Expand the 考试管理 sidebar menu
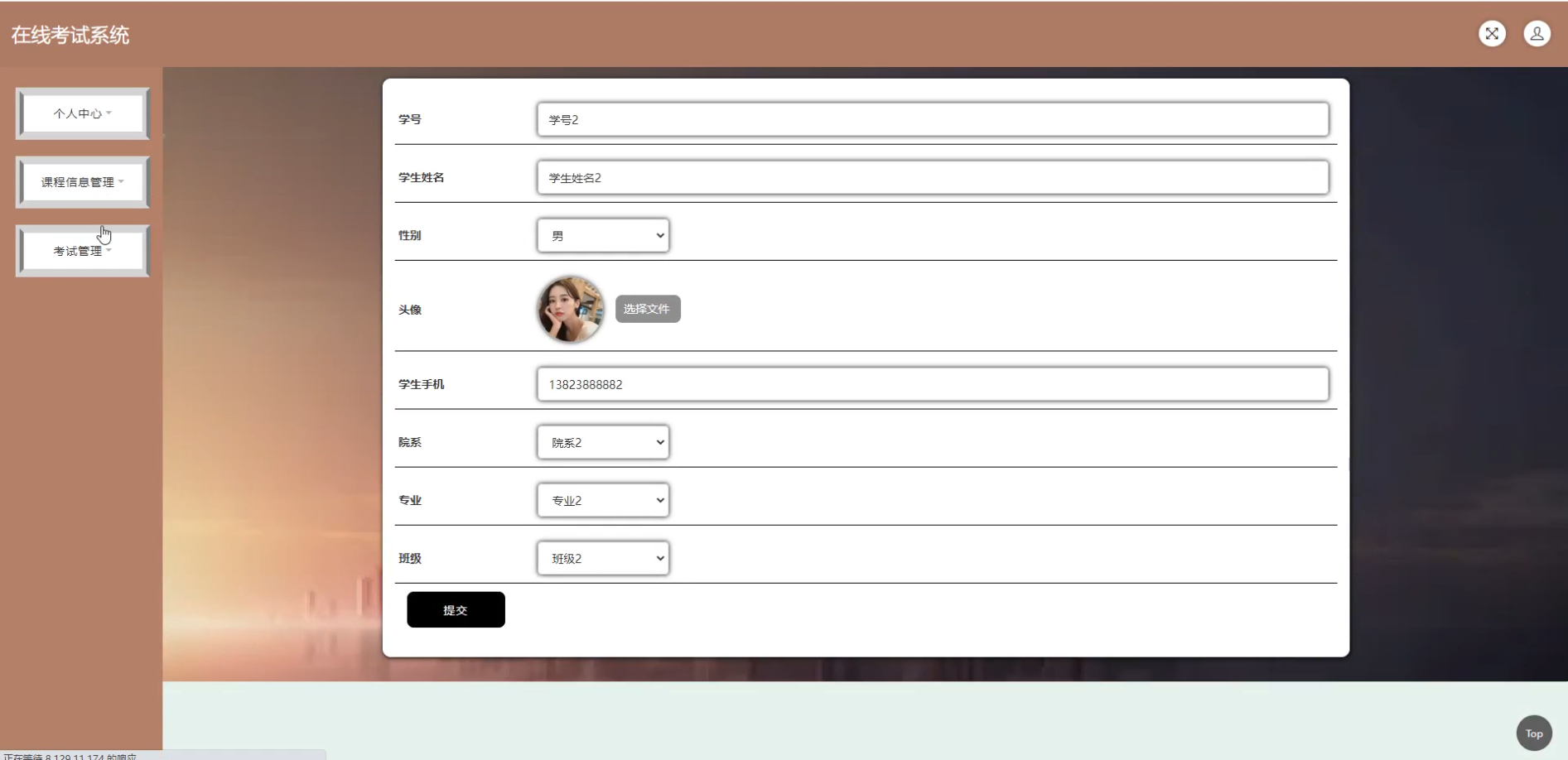Screen dimensions: 1568x760 pyautogui.click(x=83, y=251)
